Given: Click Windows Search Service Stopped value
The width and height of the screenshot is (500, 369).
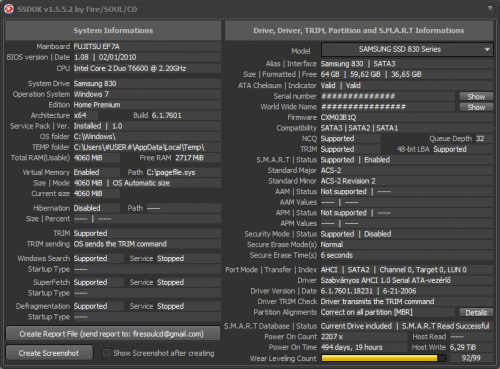Looking at the screenshot, I should pyautogui.click(x=170, y=259).
